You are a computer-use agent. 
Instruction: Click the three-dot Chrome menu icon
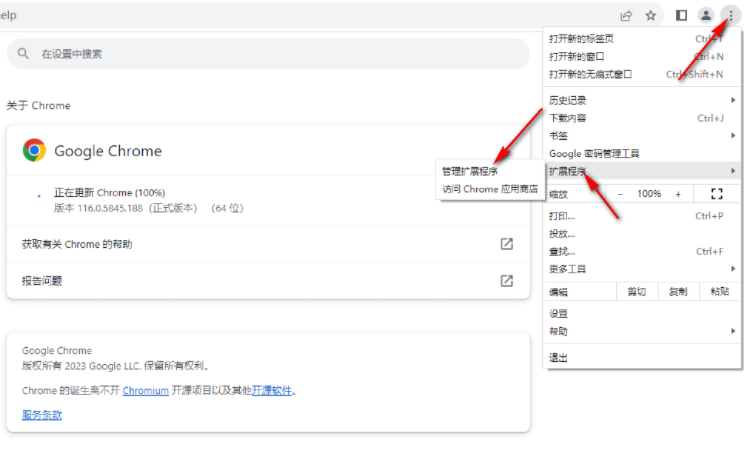(730, 15)
